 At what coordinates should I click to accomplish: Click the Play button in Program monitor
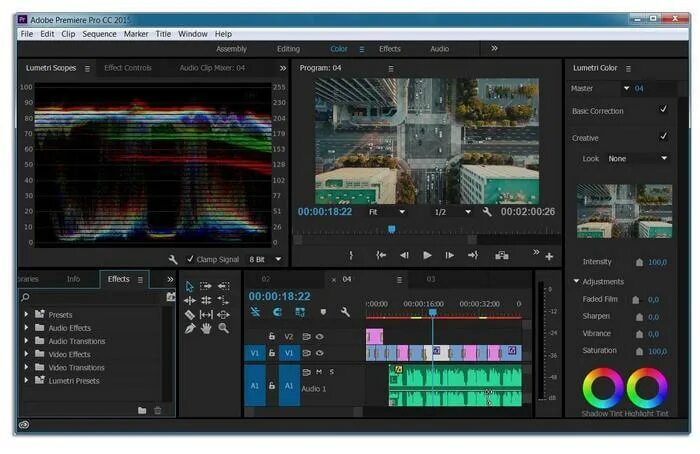(427, 255)
